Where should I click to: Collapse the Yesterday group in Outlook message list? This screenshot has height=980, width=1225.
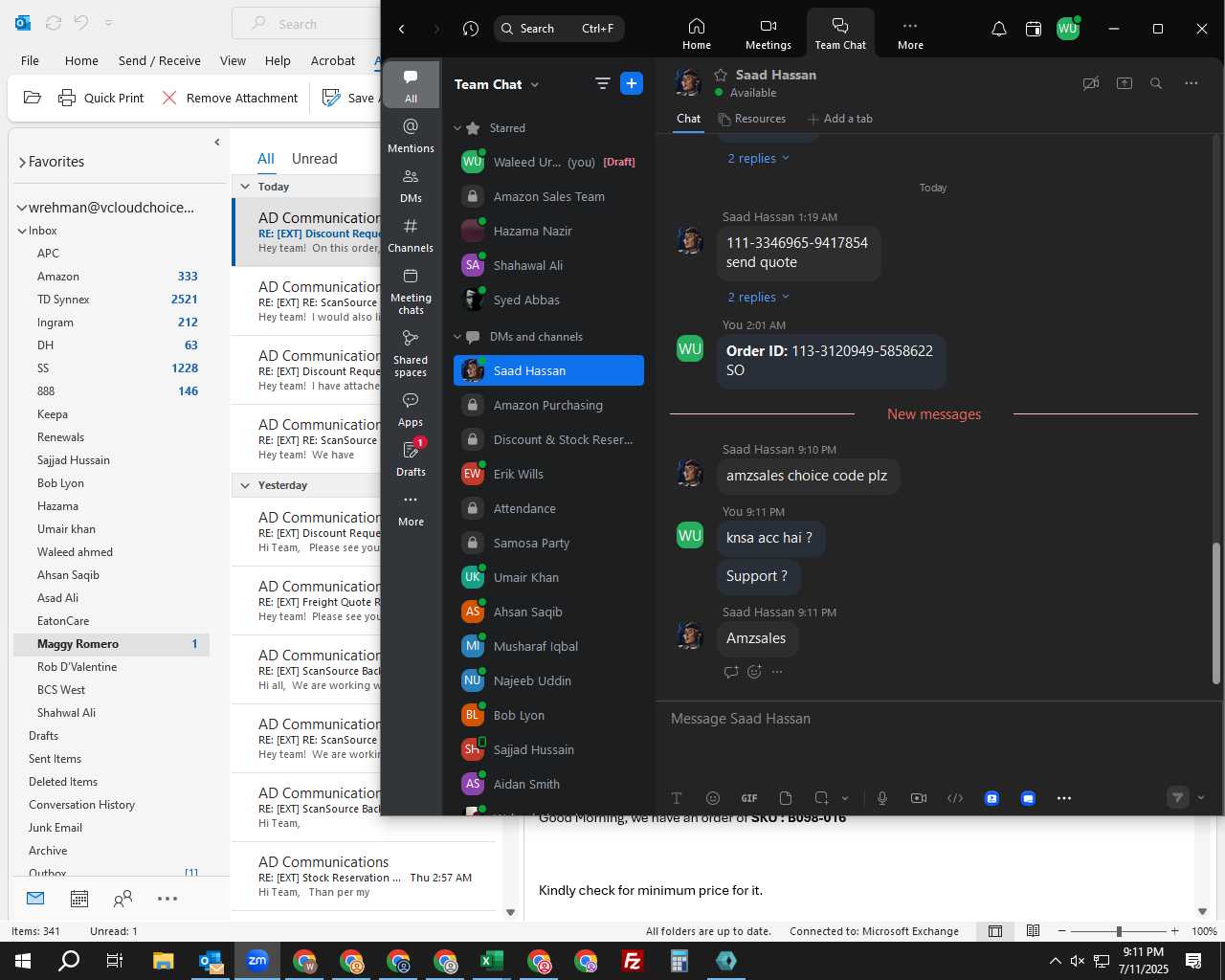(246, 485)
